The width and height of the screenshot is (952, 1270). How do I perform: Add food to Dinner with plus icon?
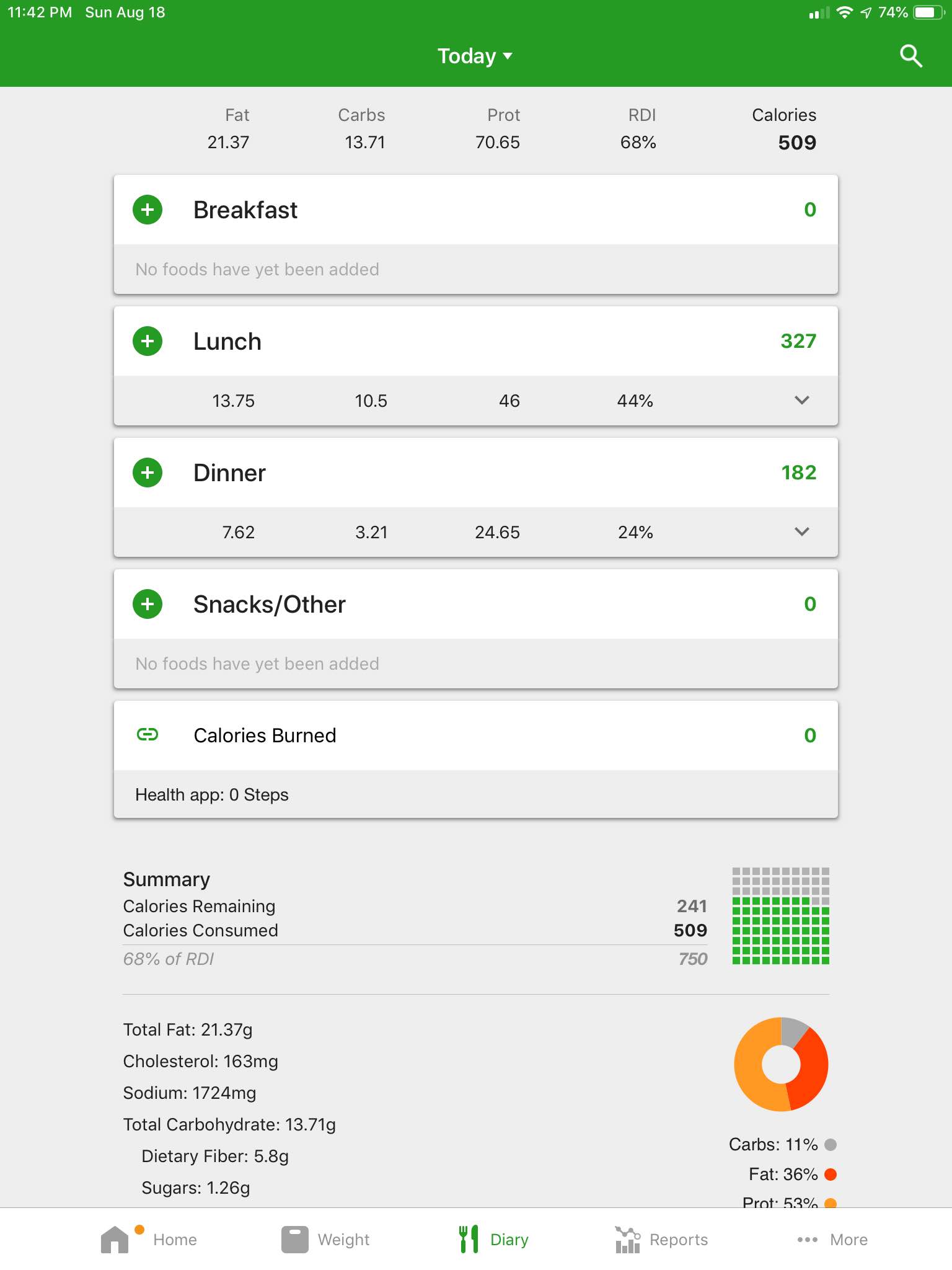pos(148,473)
